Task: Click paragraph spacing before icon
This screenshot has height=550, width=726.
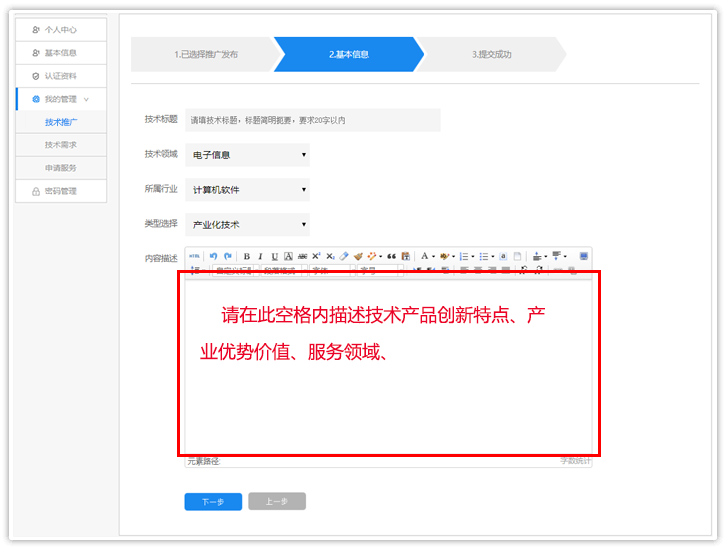Action: click(537, 256)
